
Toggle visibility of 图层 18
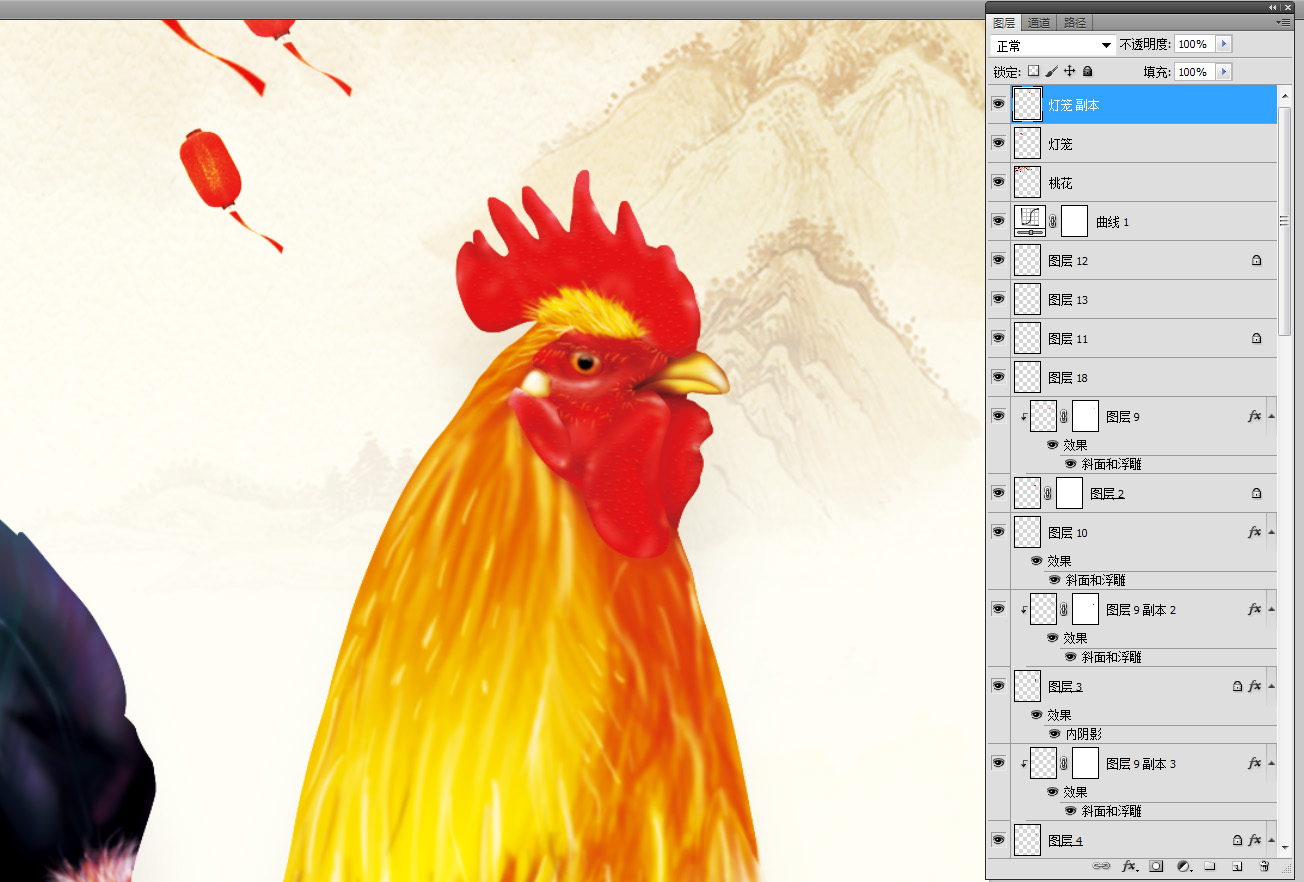(998, 377)
